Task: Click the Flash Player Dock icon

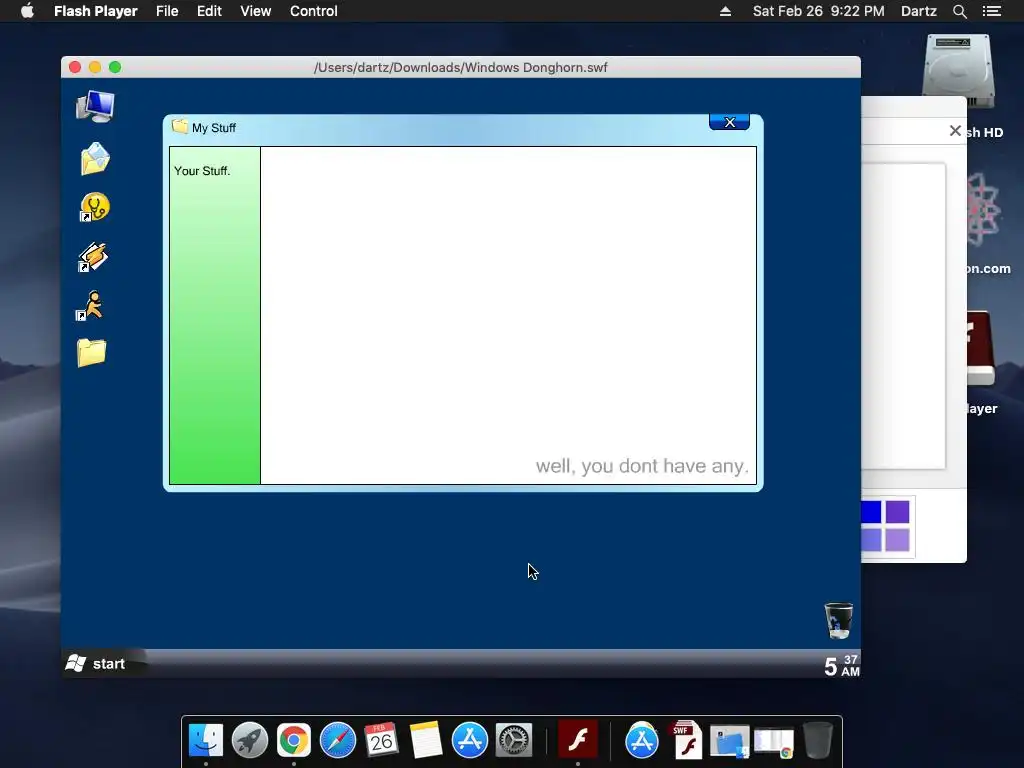Action: [578, 741]
